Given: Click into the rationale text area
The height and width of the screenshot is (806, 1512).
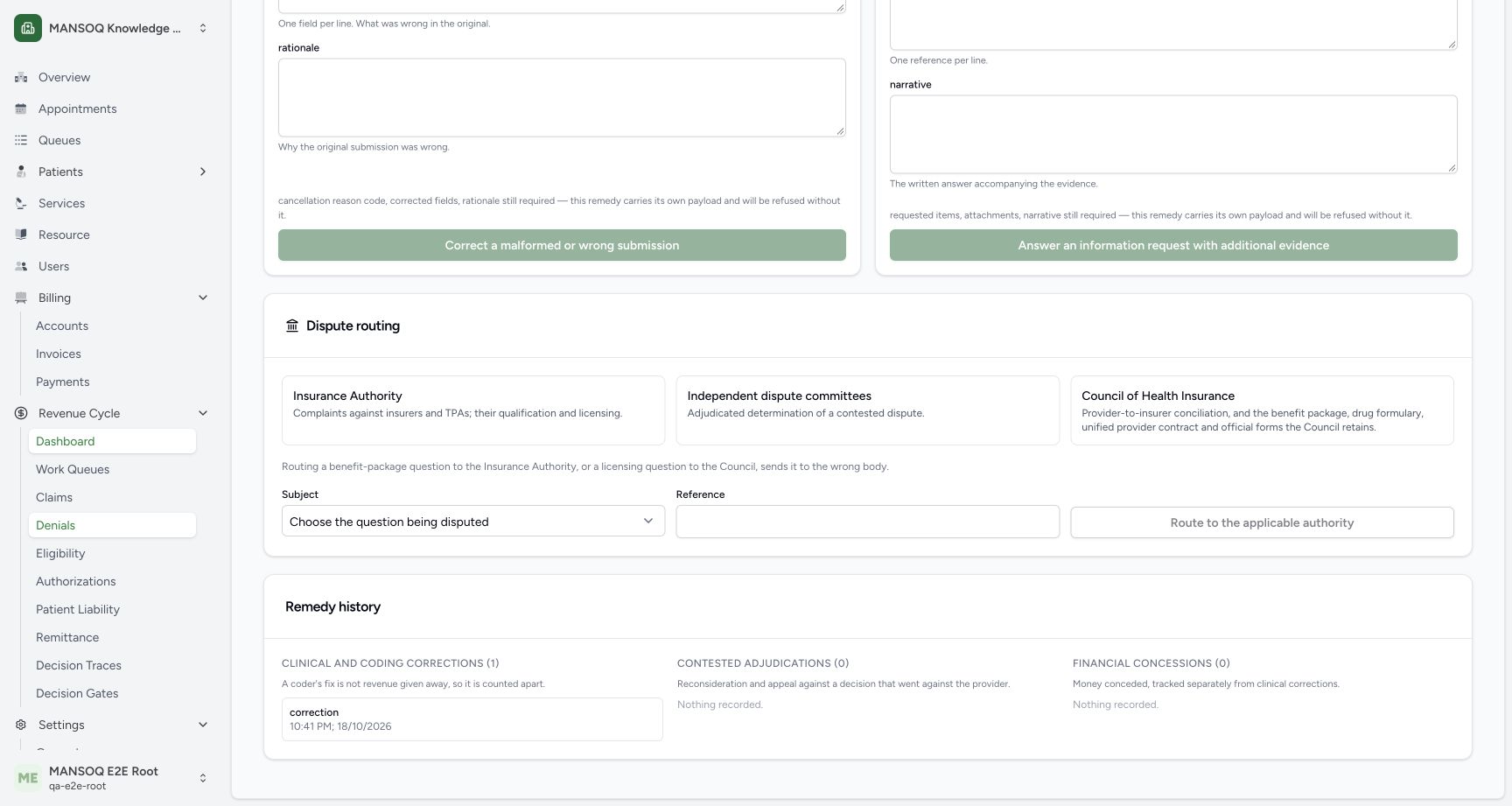Looking at the screenshot, I should (562, 97).
